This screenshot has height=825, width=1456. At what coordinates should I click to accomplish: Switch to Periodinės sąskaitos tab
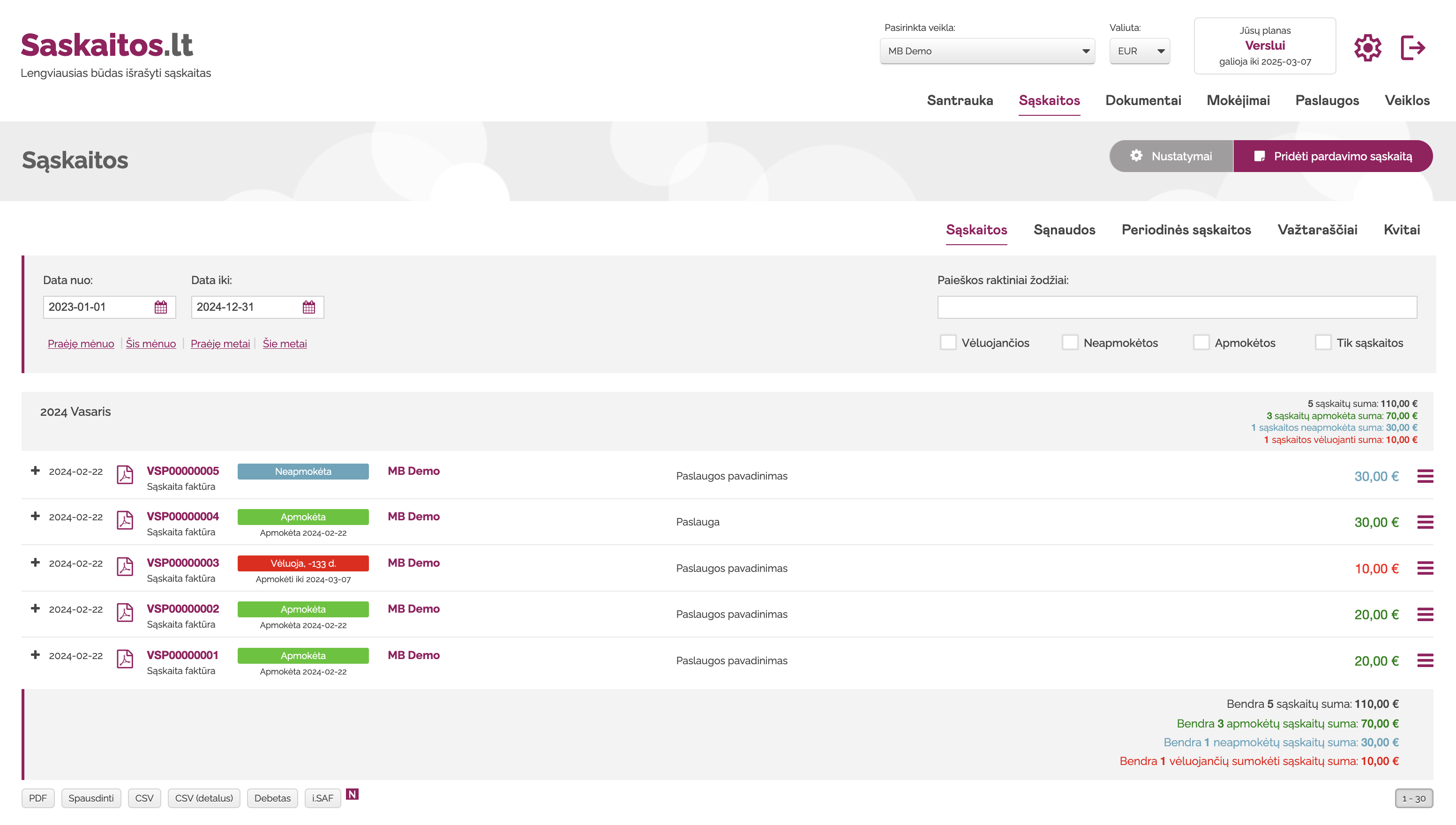point(1186,230)
